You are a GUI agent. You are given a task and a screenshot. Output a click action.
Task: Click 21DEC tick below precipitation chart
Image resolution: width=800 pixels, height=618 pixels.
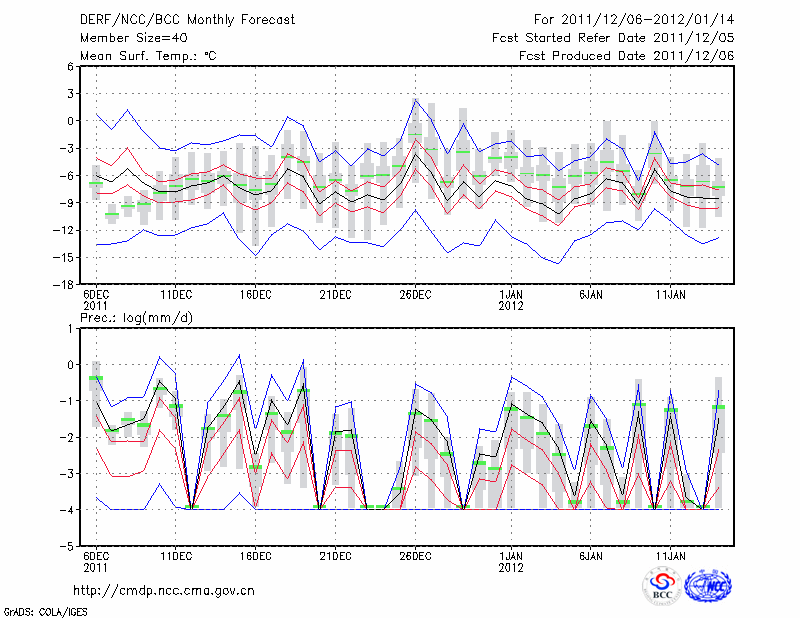pos(335,553)
